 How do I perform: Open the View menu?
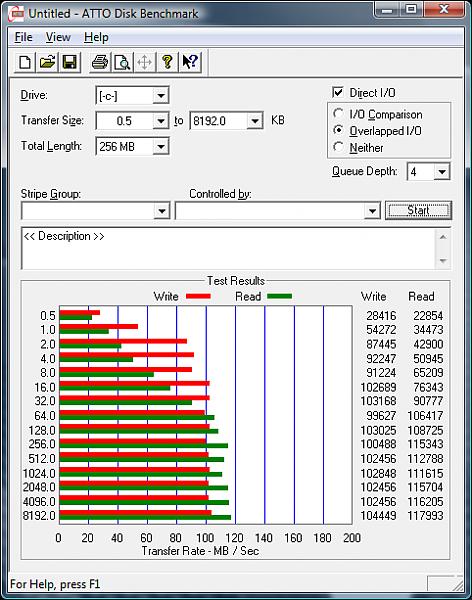pyautogui.click(x=58, y=37)
